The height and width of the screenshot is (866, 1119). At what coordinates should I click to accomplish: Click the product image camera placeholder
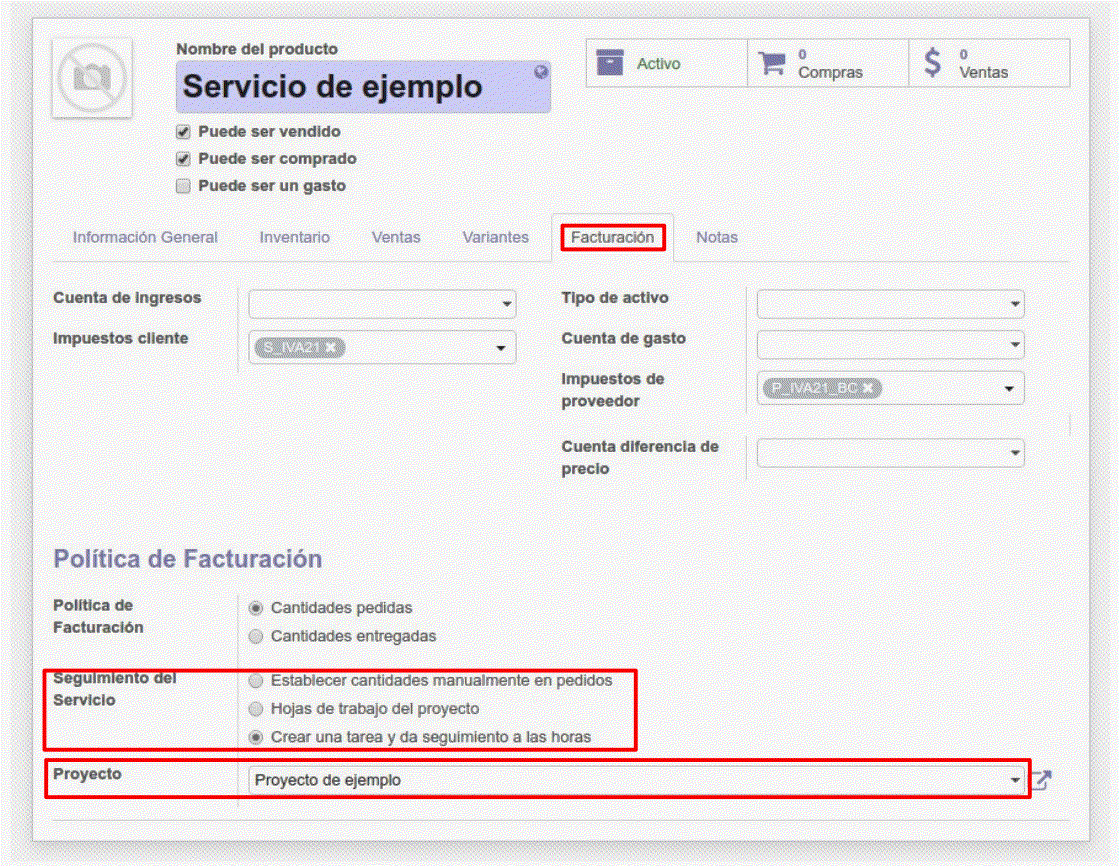[x=92, y=78]
